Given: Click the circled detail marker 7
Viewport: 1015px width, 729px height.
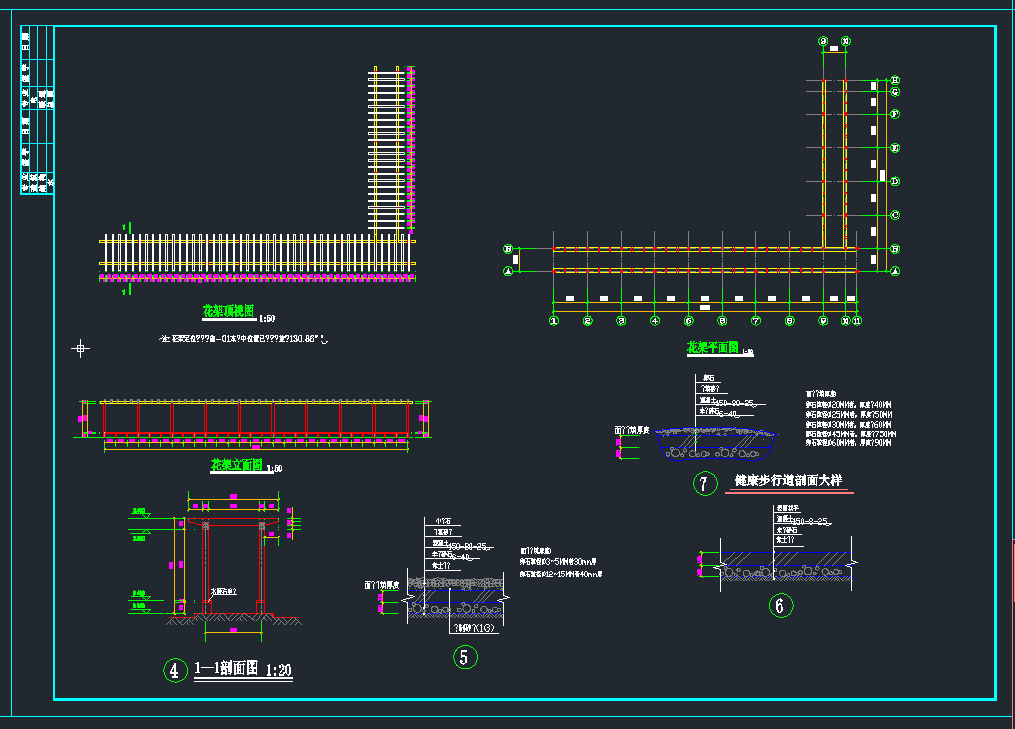Looking at the screenshot, I should pyautogui.click(x=705, y=484).
